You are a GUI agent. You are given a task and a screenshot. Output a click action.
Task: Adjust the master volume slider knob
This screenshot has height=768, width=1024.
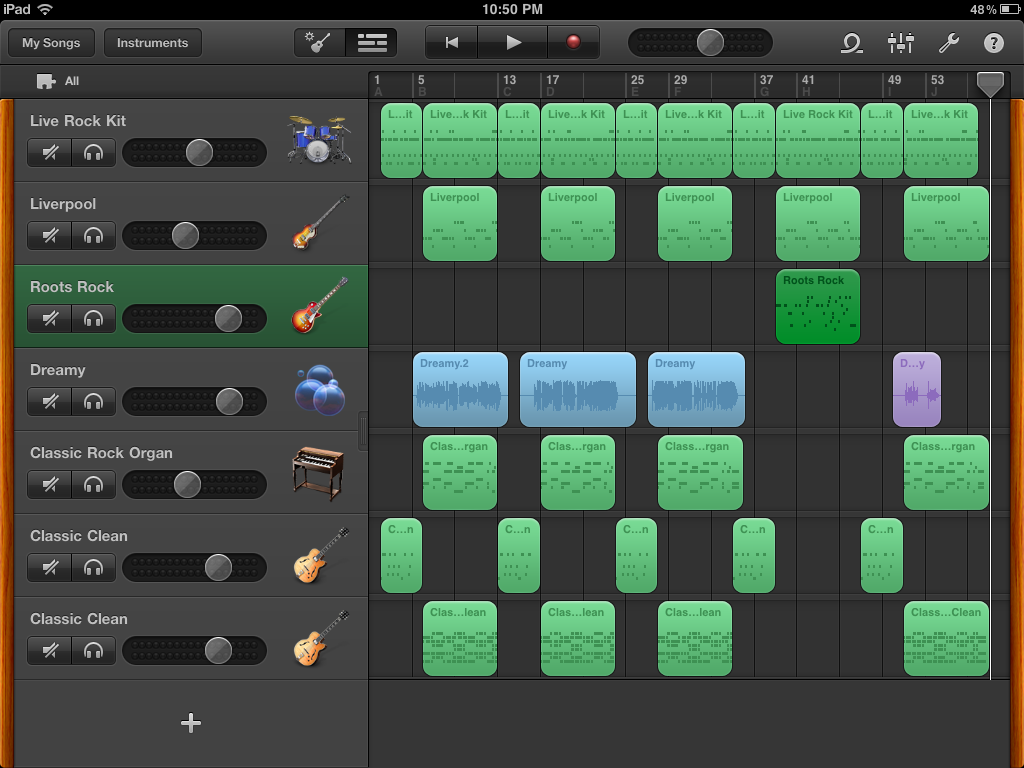[x=710, y=43]
